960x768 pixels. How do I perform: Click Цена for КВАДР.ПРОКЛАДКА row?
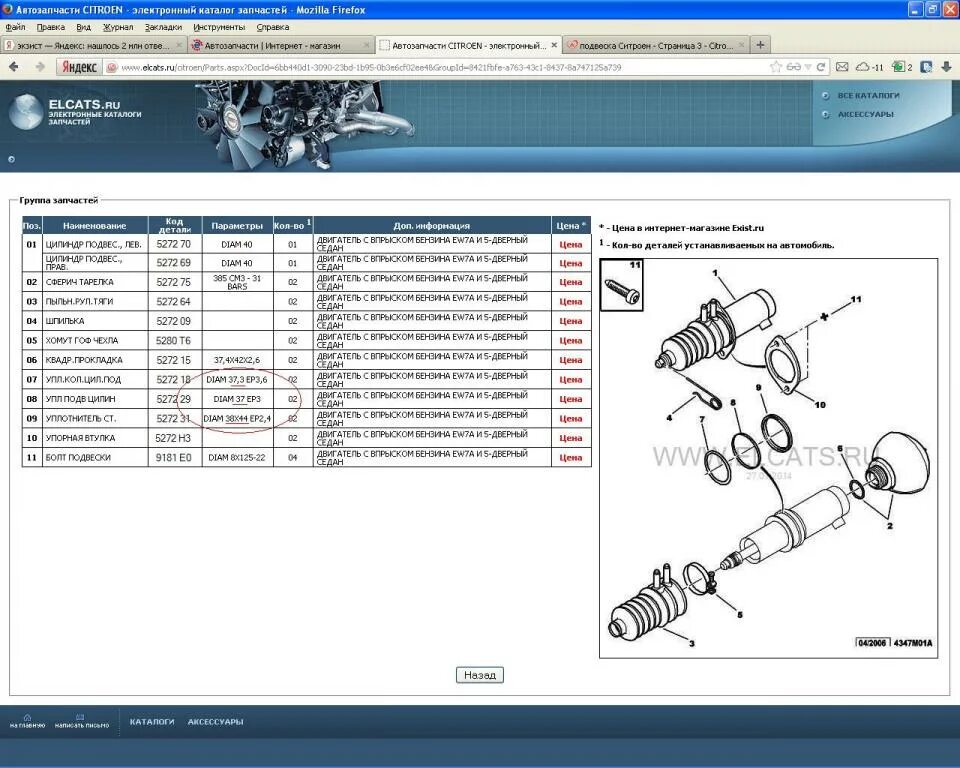click(x=570, y=360)
